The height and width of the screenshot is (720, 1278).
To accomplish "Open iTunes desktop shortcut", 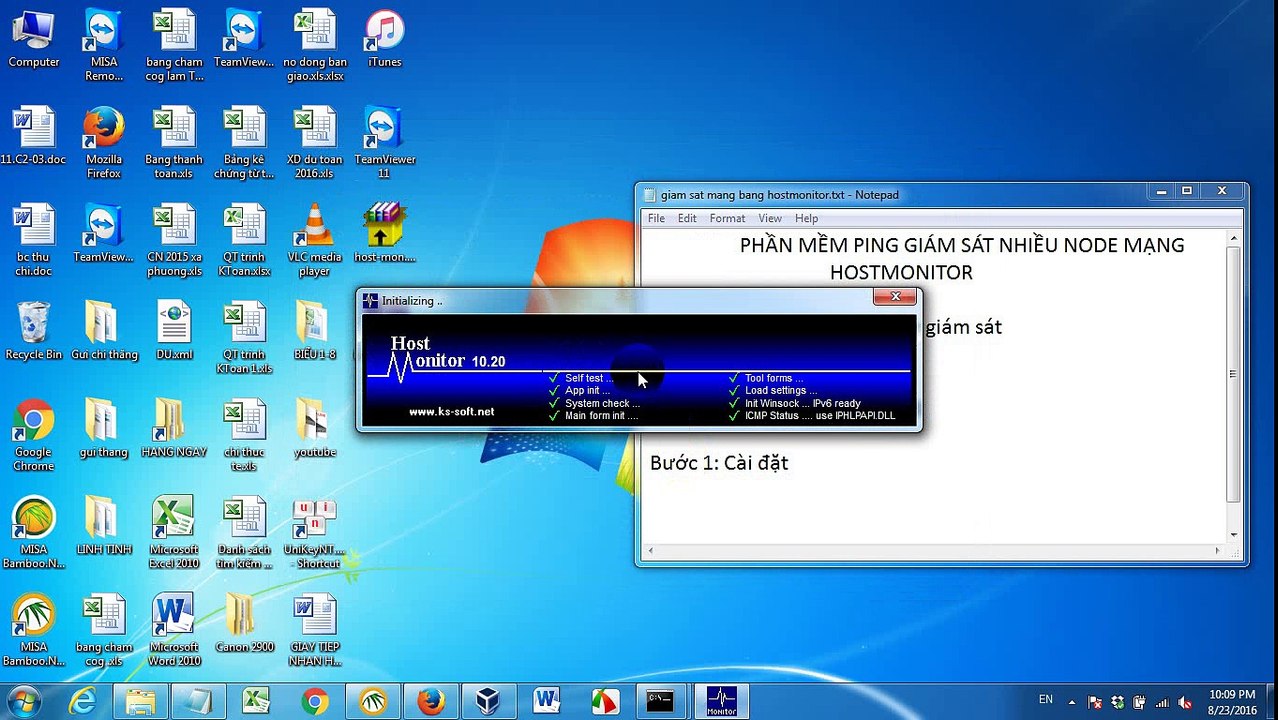I will pyautogui.click(x=384, y=40).
